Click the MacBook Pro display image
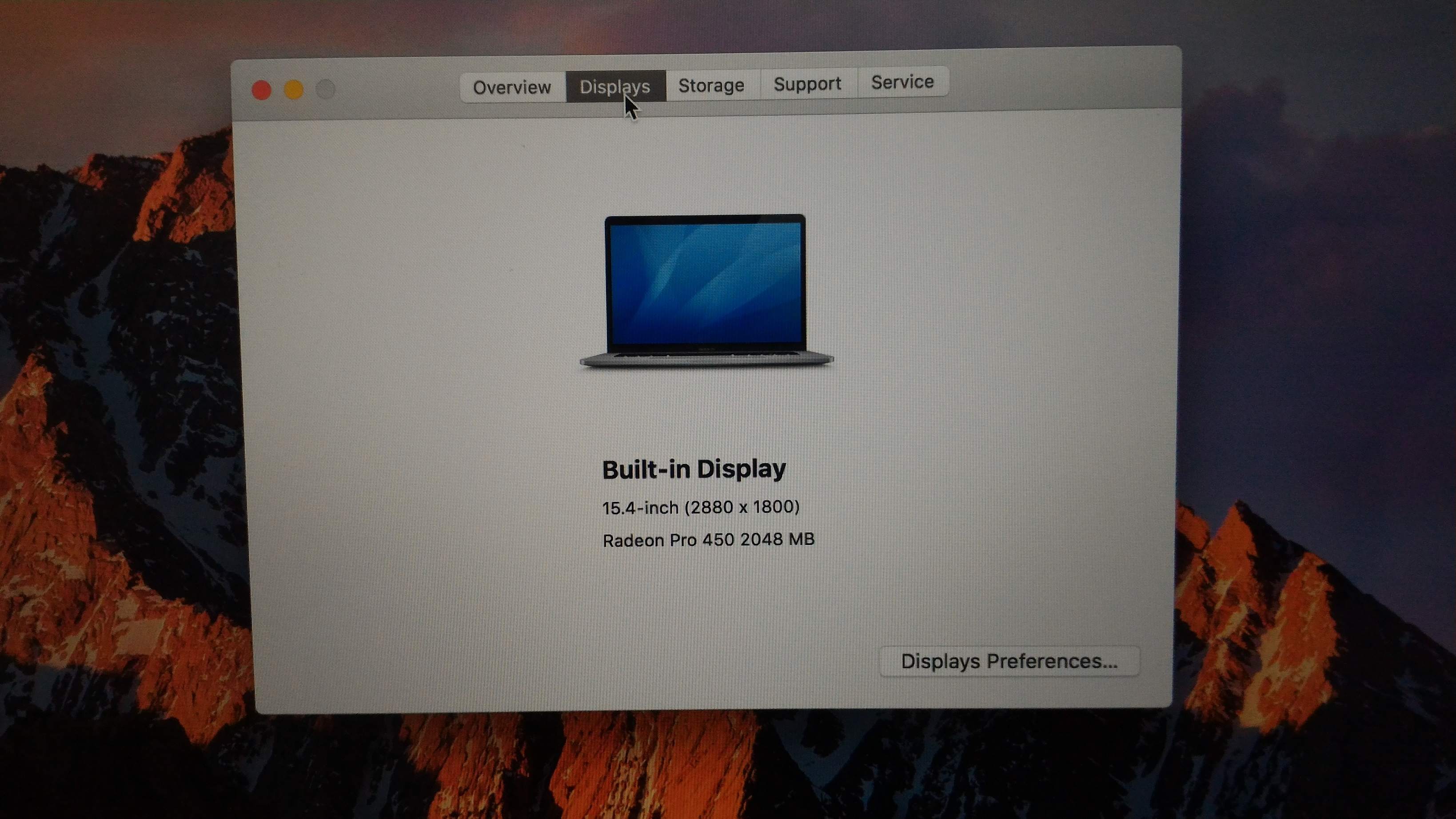 [x=706, y=291]
